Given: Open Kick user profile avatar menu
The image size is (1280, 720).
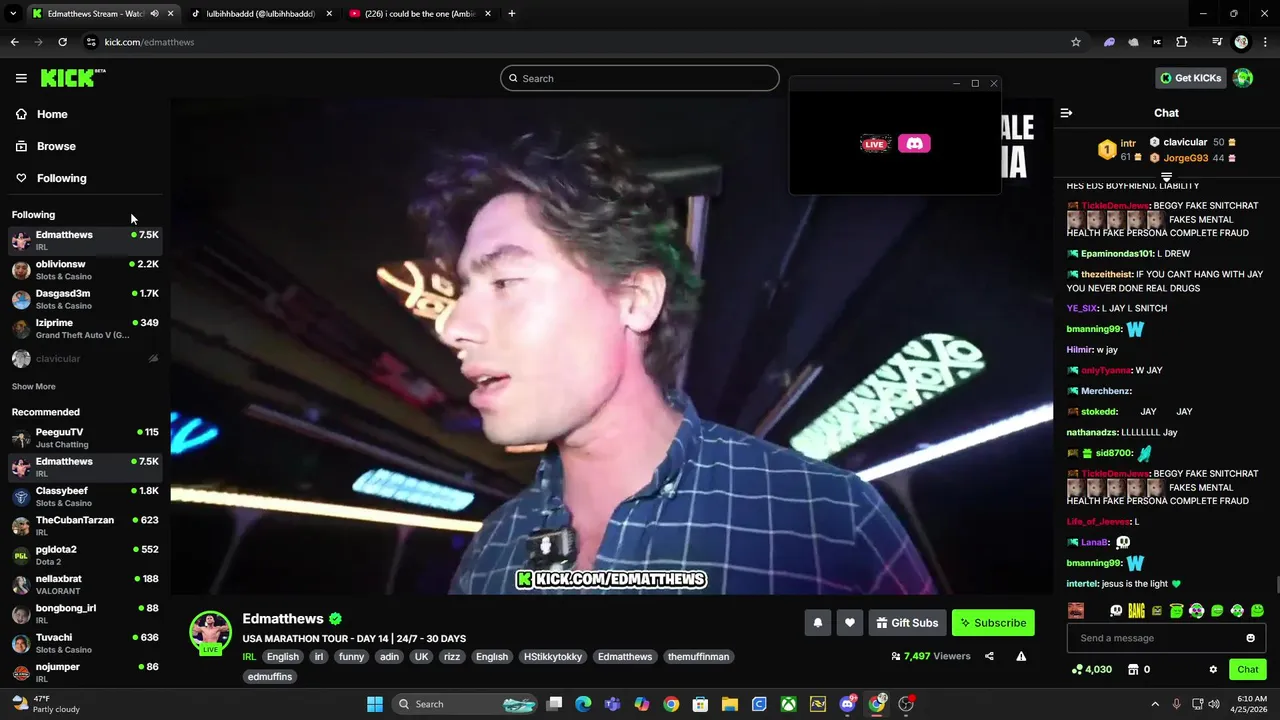Looking at the screenshot, I should pyautogui.click(x=1243, y=78).
